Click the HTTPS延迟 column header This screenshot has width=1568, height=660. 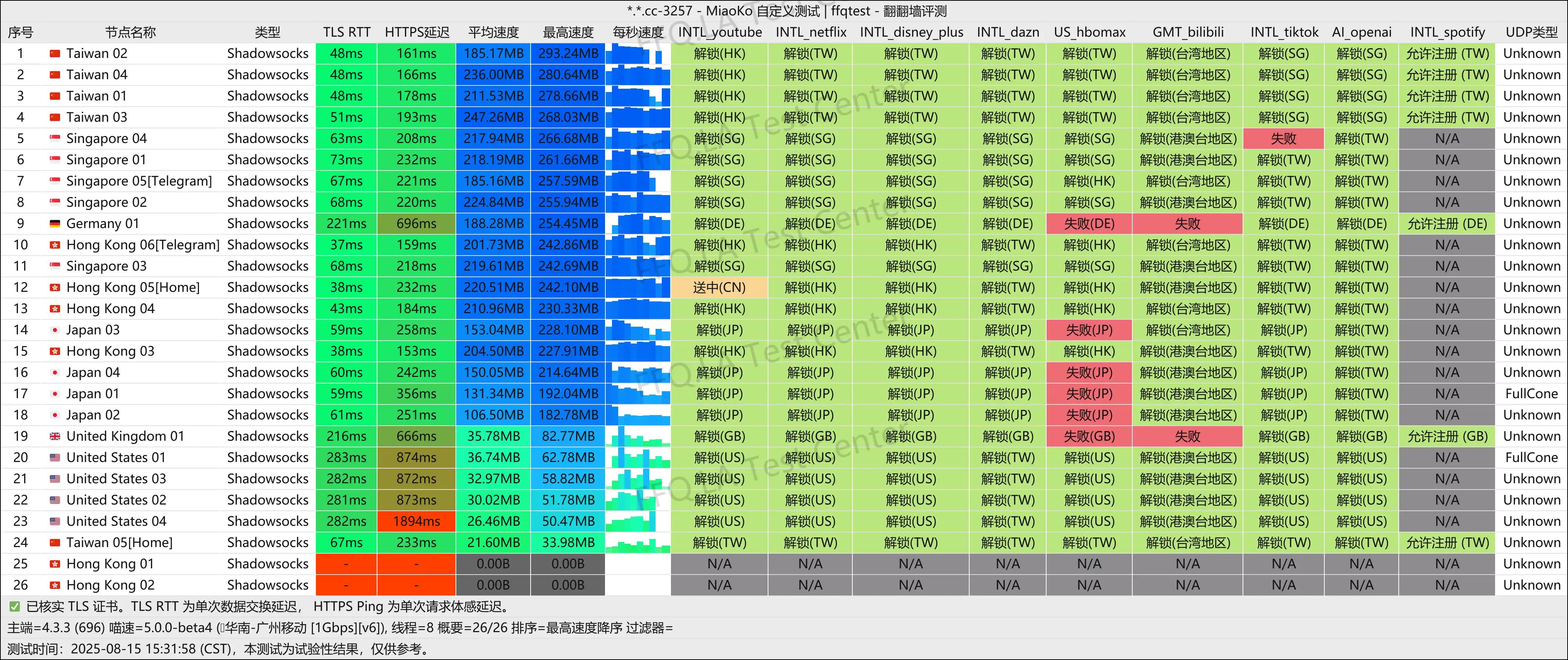pos(417,32)
